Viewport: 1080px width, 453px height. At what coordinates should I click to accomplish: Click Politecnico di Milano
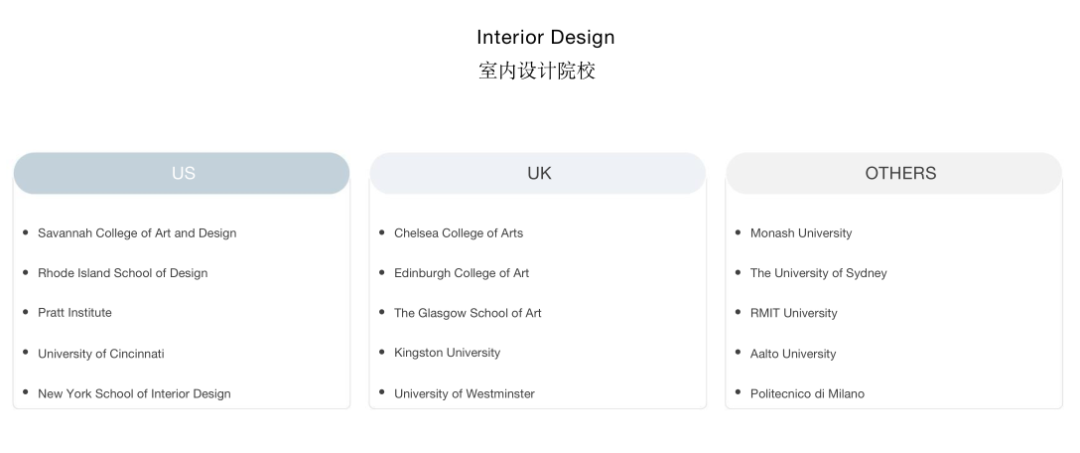(807, 394)
